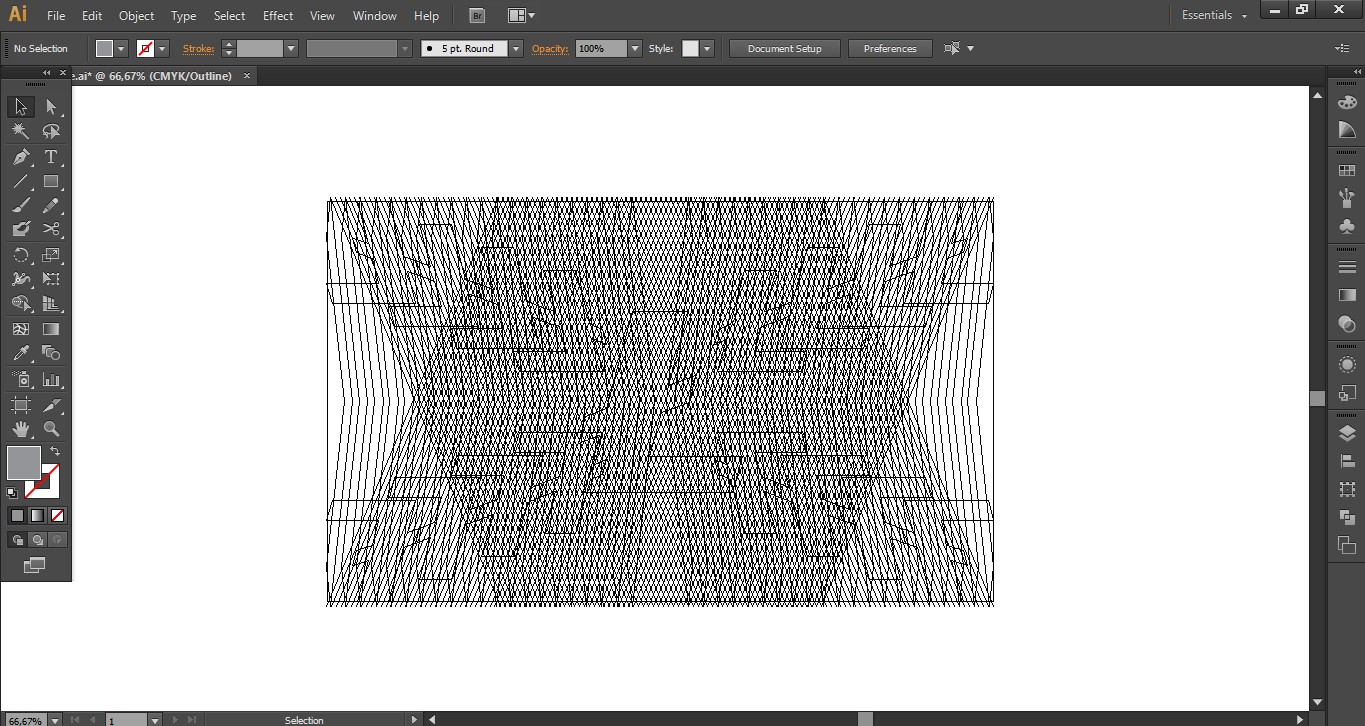Open fill color dropdown in control bar

click(122, 49)
